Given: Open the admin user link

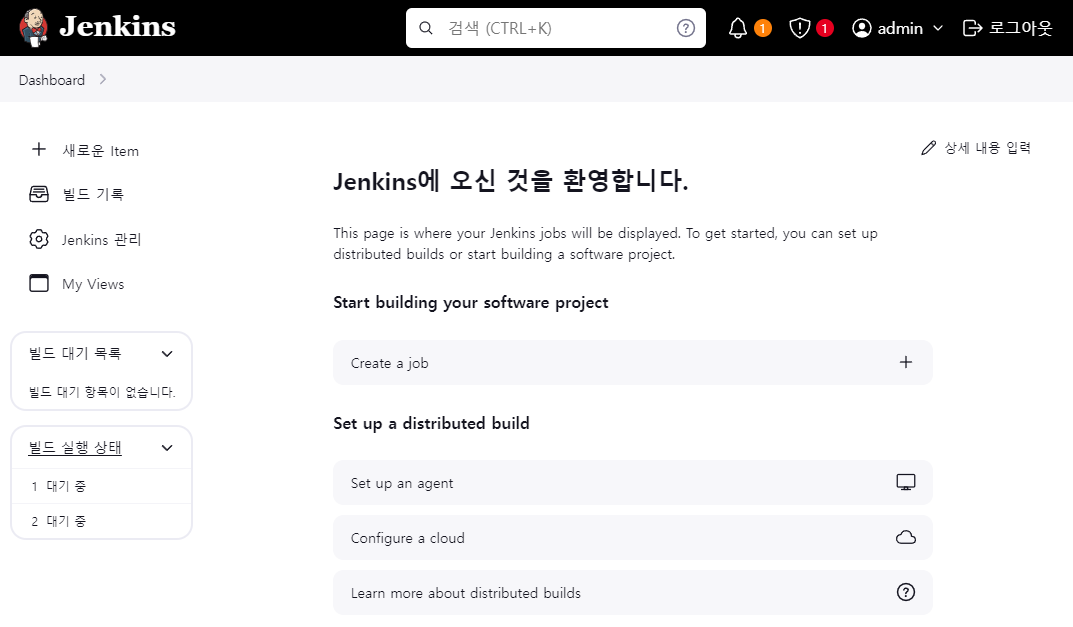Looking at the screenshot, I should pyautogui.click(x=898, y=28).
